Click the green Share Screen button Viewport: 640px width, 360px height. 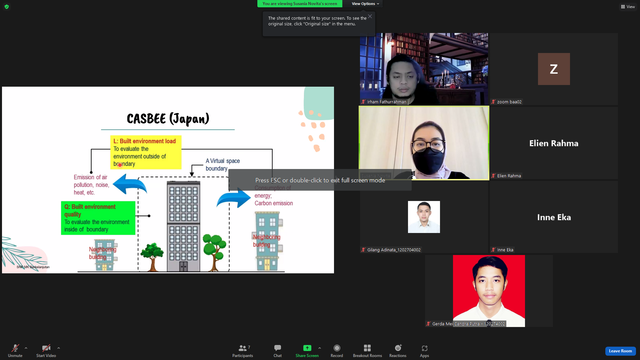307,350
